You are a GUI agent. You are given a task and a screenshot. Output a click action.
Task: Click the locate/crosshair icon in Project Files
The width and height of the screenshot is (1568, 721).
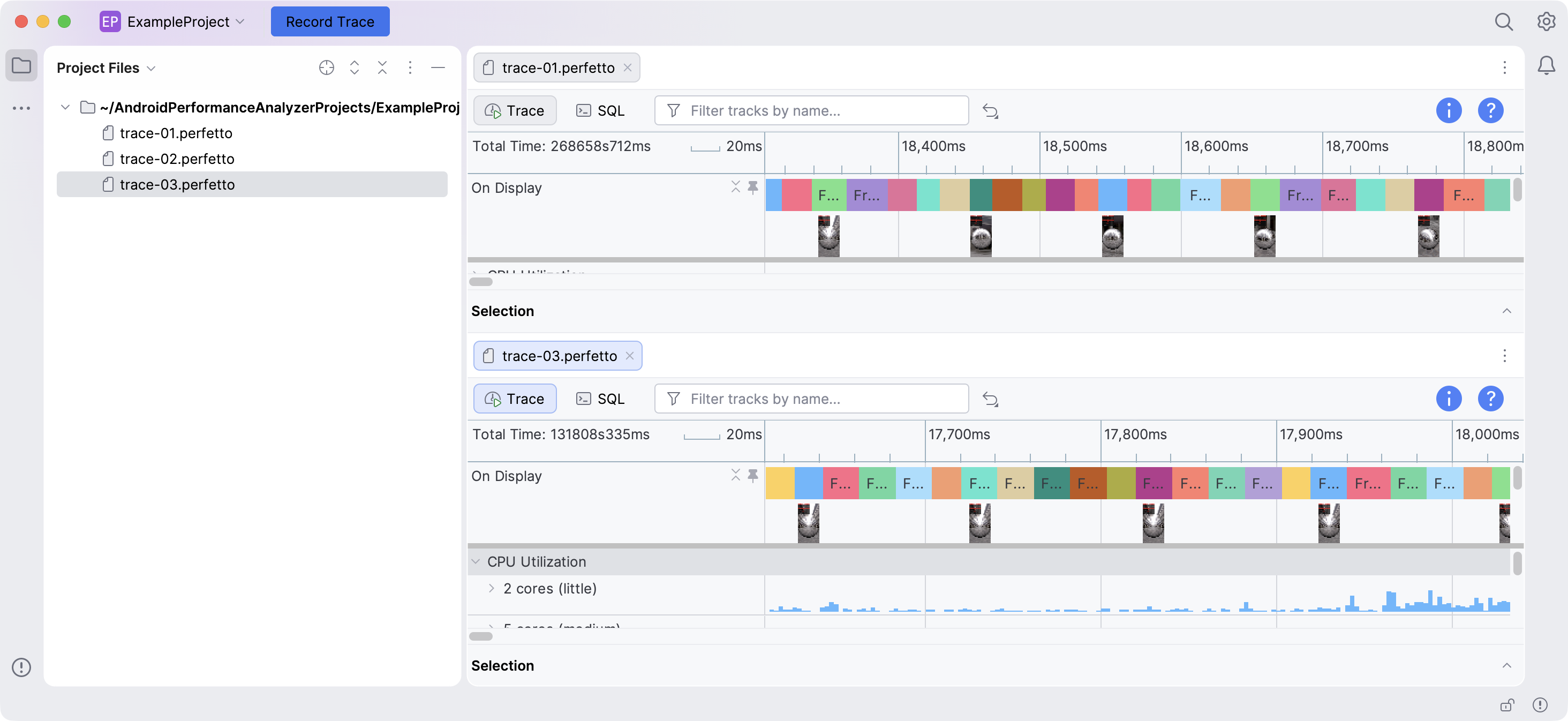tap(326, 67)
